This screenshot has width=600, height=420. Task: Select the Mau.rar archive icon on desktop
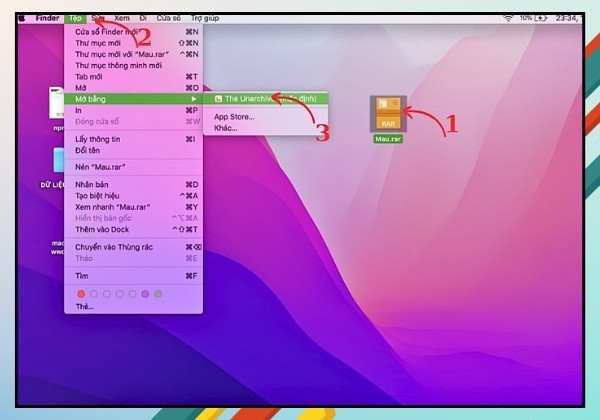coord(388,114)
